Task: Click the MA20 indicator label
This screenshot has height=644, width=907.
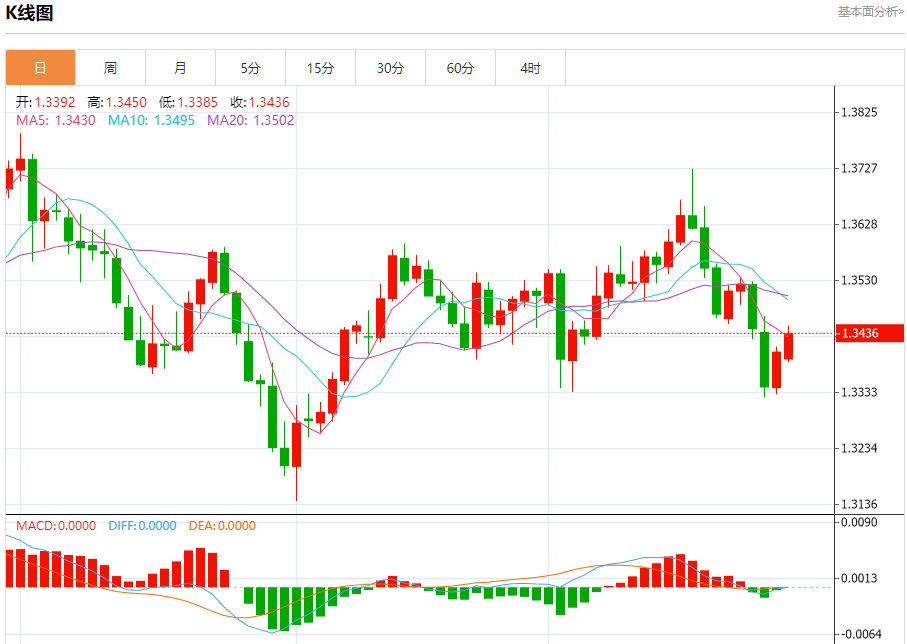Action: (x=250, y=120)
